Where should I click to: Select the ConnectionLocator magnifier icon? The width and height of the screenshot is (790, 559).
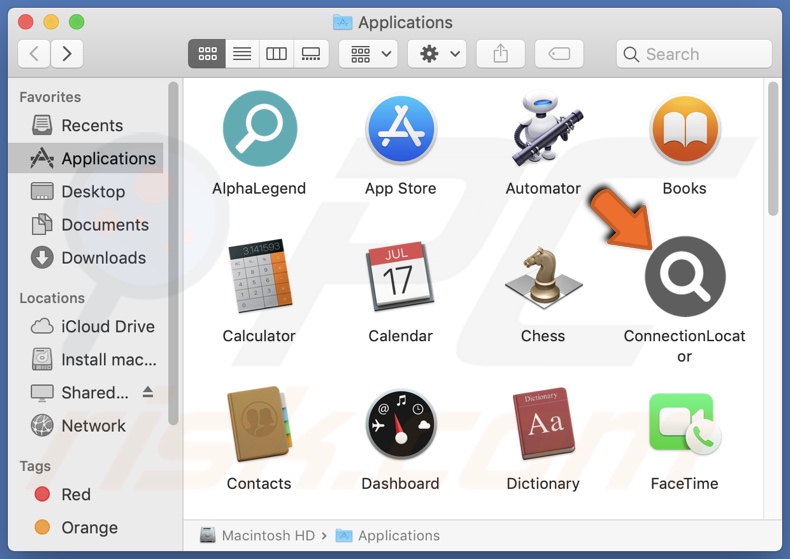[685, 276]
